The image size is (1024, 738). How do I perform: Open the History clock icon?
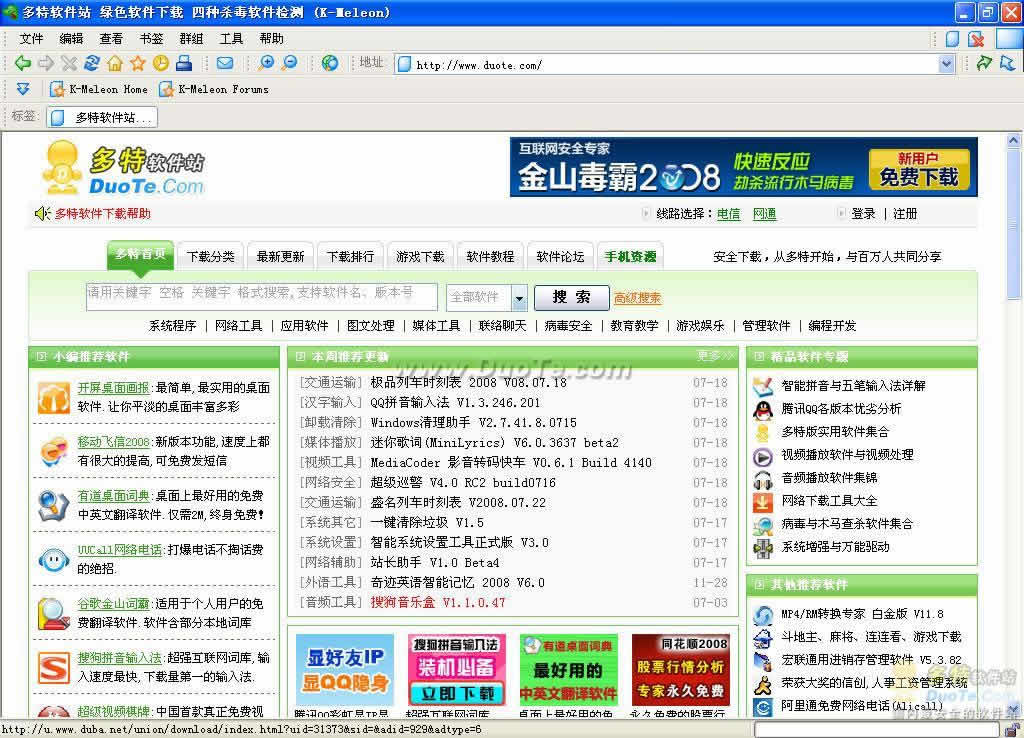[161, 63]
